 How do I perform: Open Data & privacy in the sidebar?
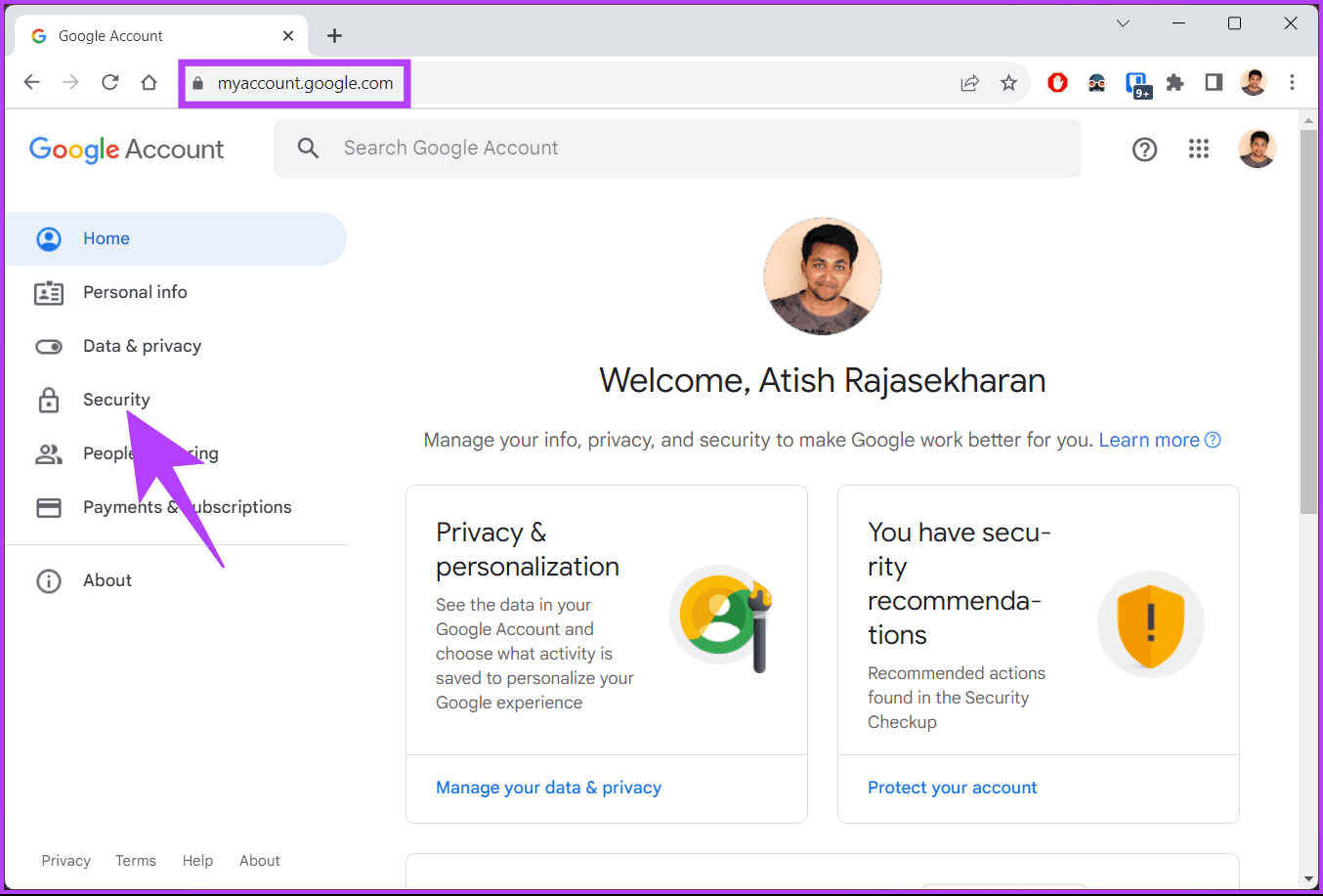(176, 346)
